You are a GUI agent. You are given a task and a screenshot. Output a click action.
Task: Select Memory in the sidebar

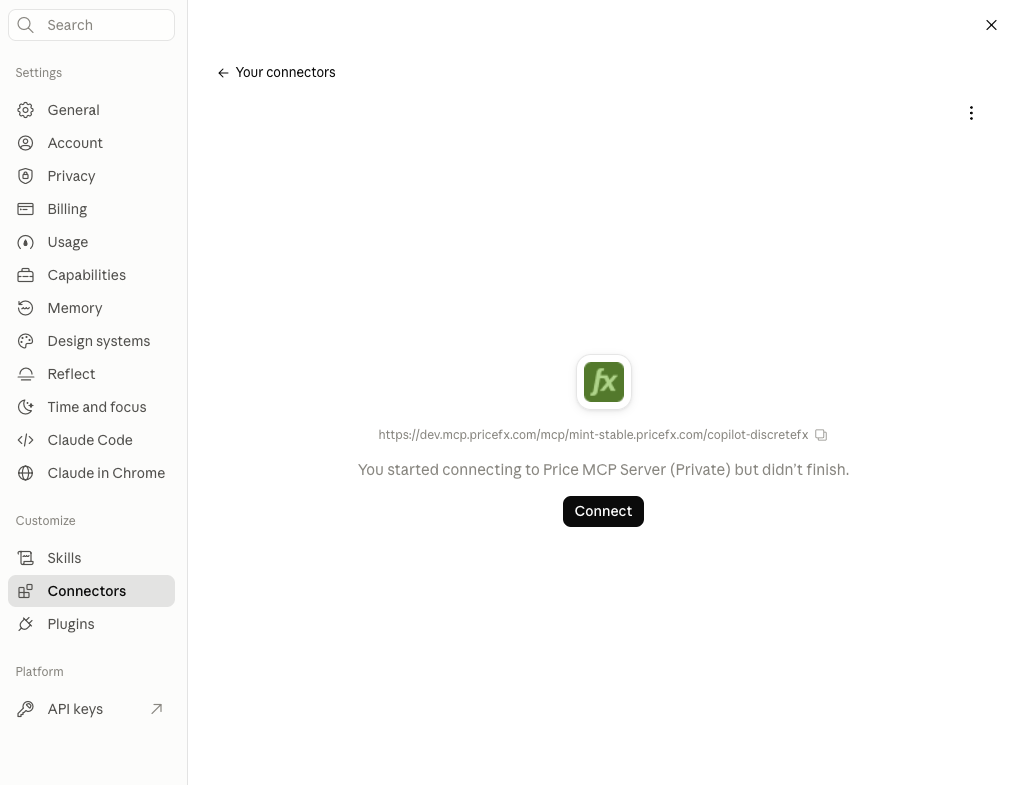91,308
